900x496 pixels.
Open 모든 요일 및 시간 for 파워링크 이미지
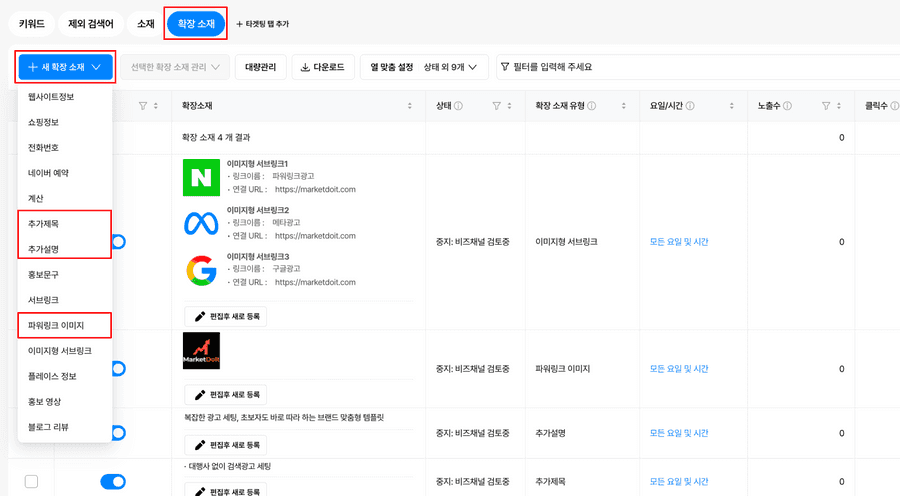coord(679,369)
